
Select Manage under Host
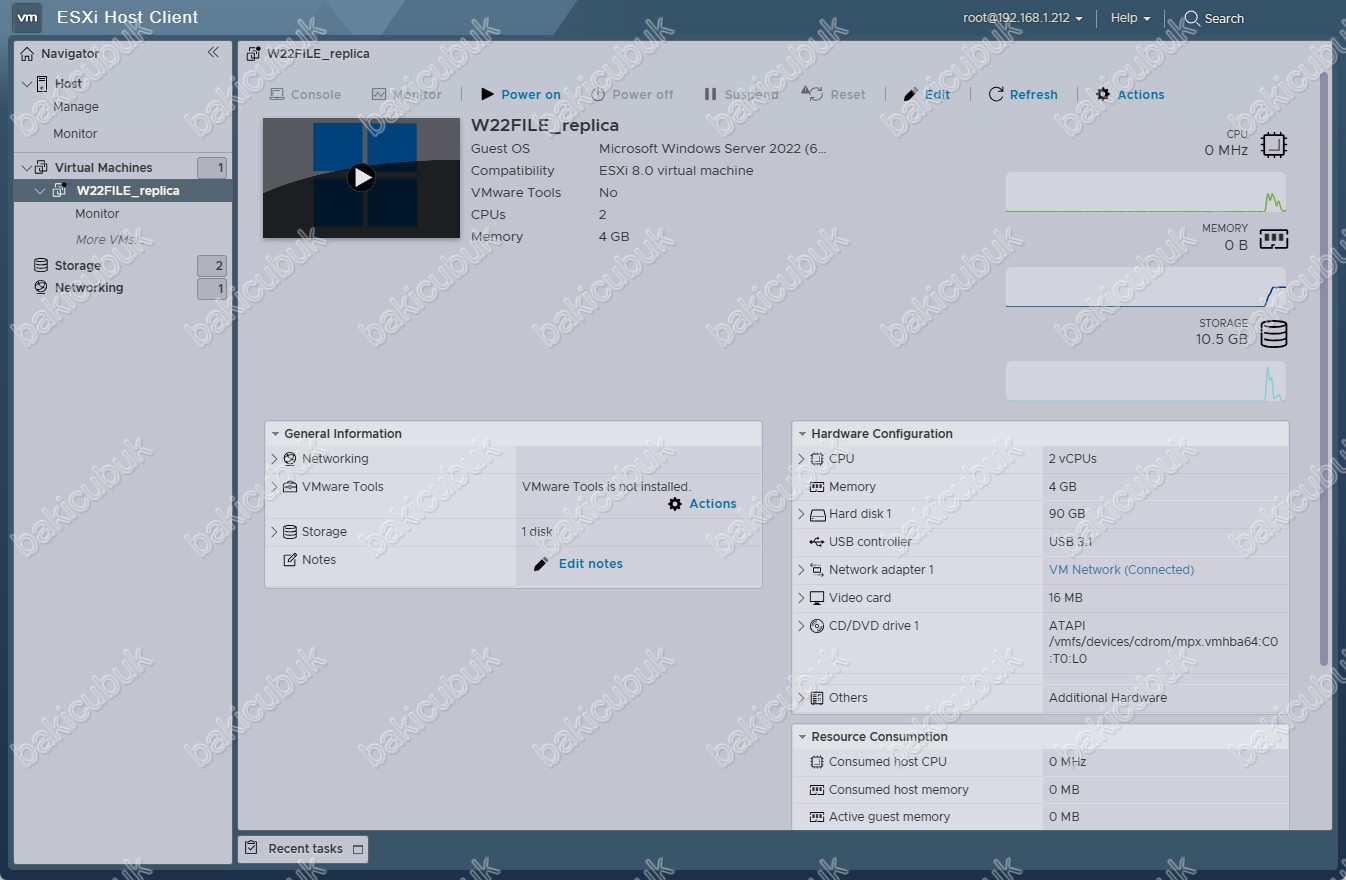point(76,107)
